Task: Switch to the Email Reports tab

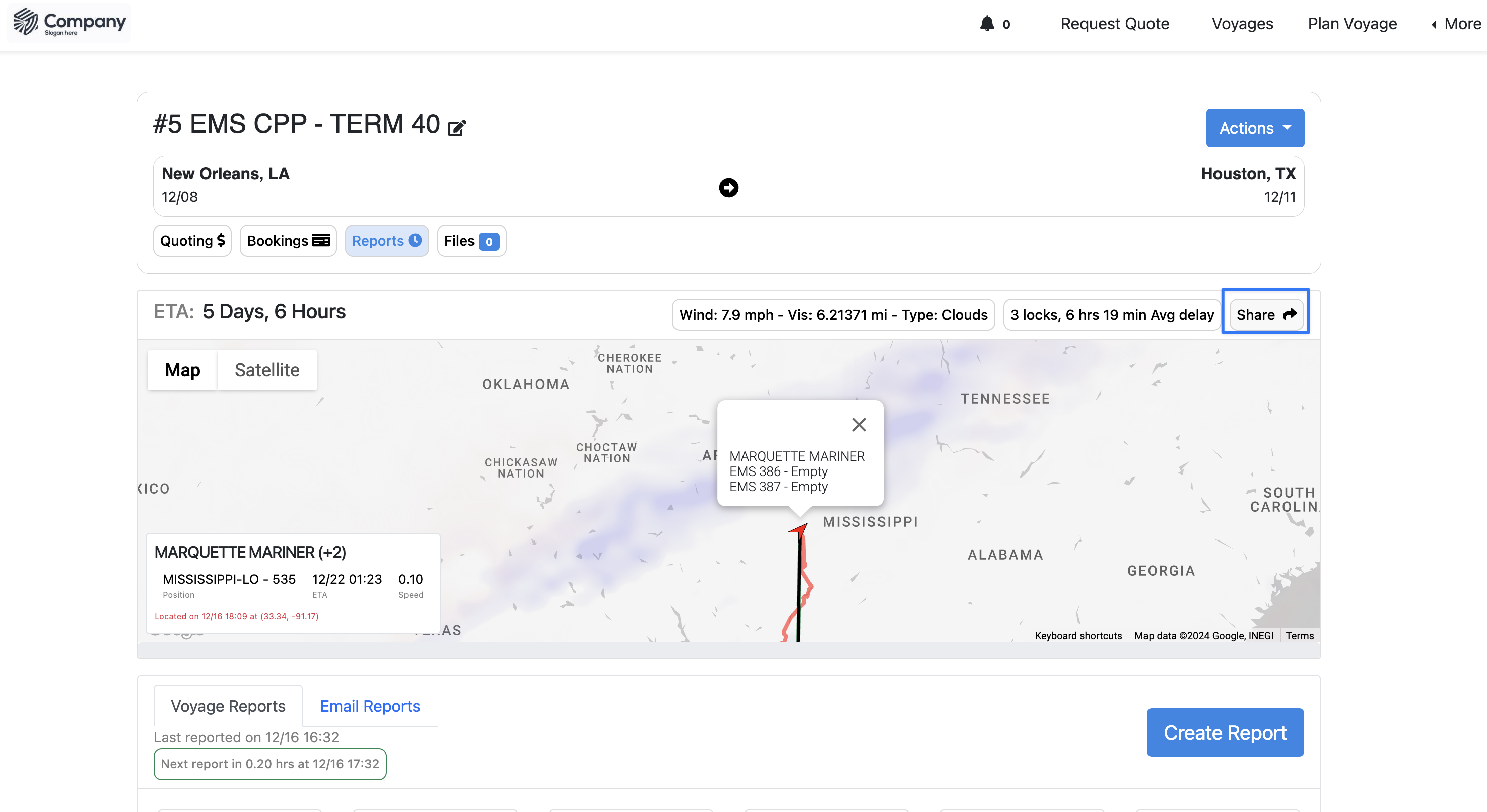Action: (x=369, y=706)
